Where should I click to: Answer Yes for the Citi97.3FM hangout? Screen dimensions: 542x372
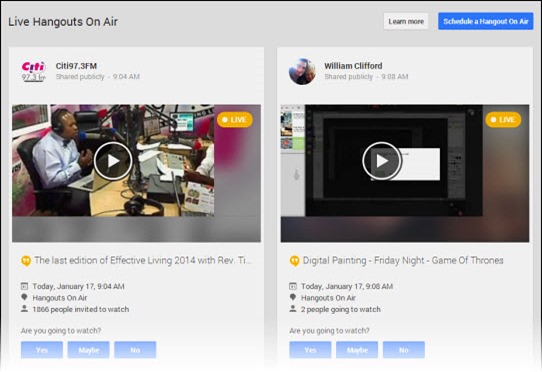click(42, 350)
